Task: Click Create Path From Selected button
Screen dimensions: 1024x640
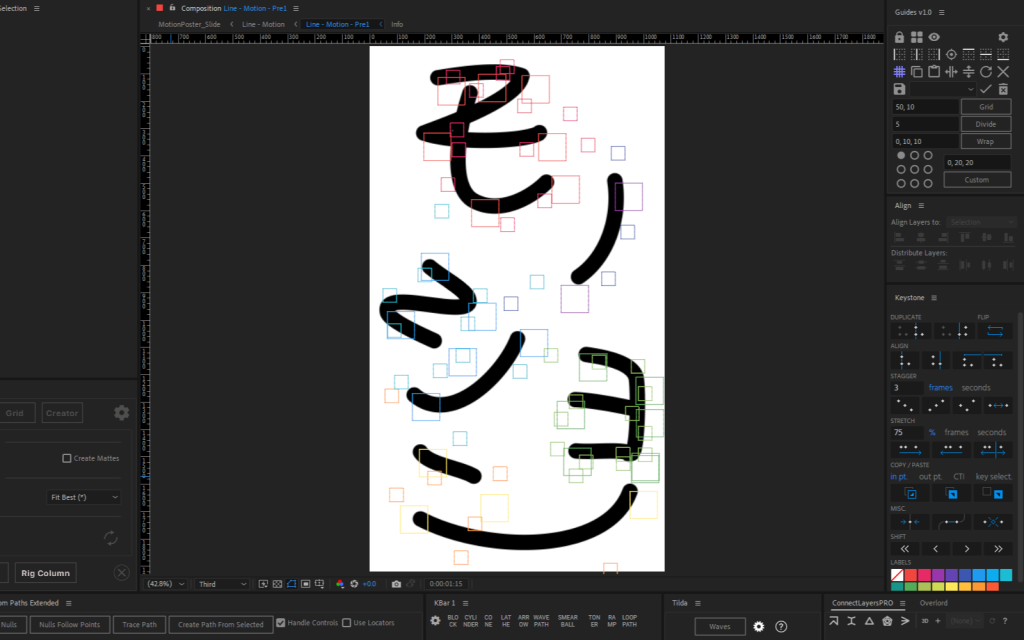Action: tap(221, 625)
